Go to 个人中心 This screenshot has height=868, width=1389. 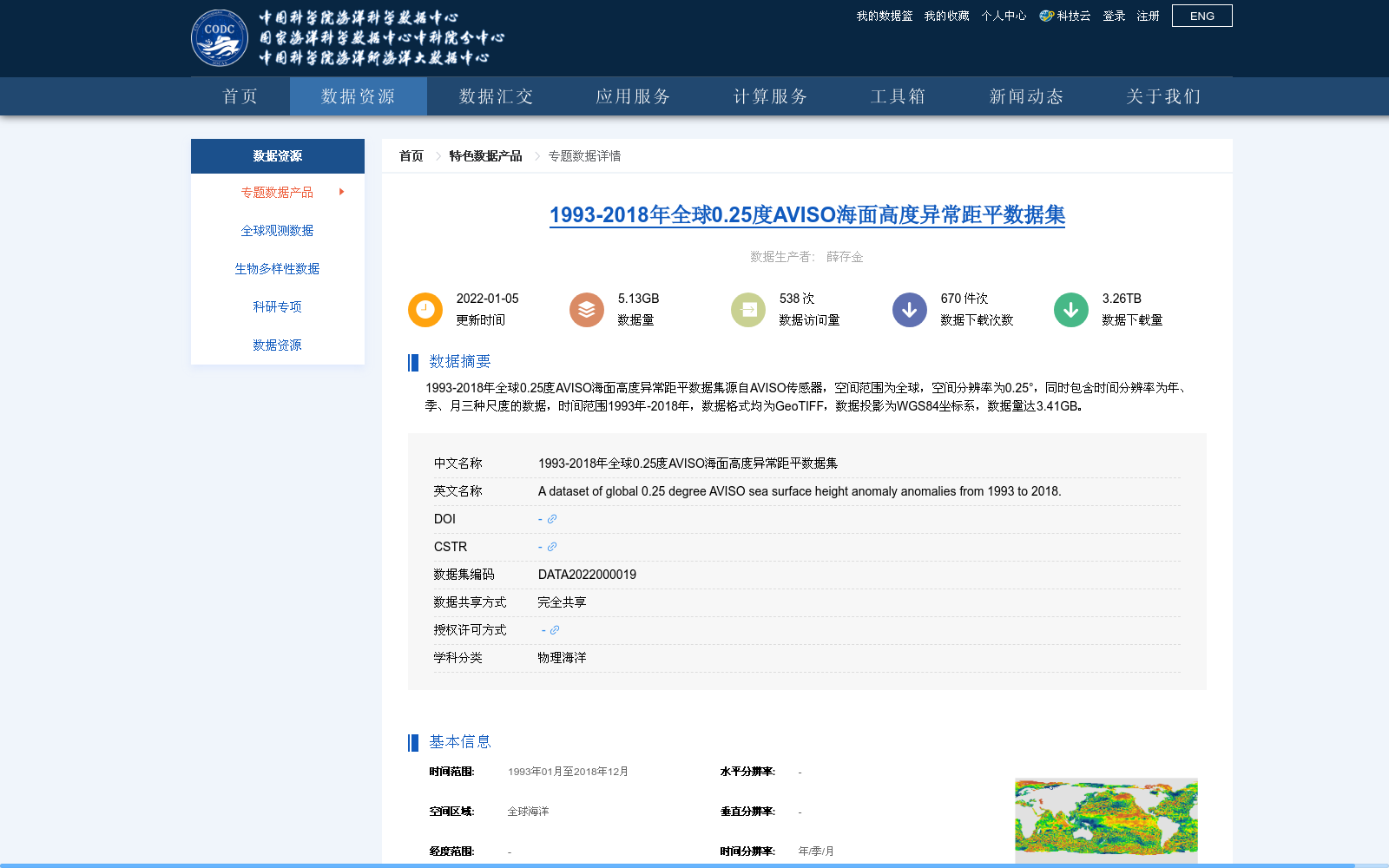1004,16
